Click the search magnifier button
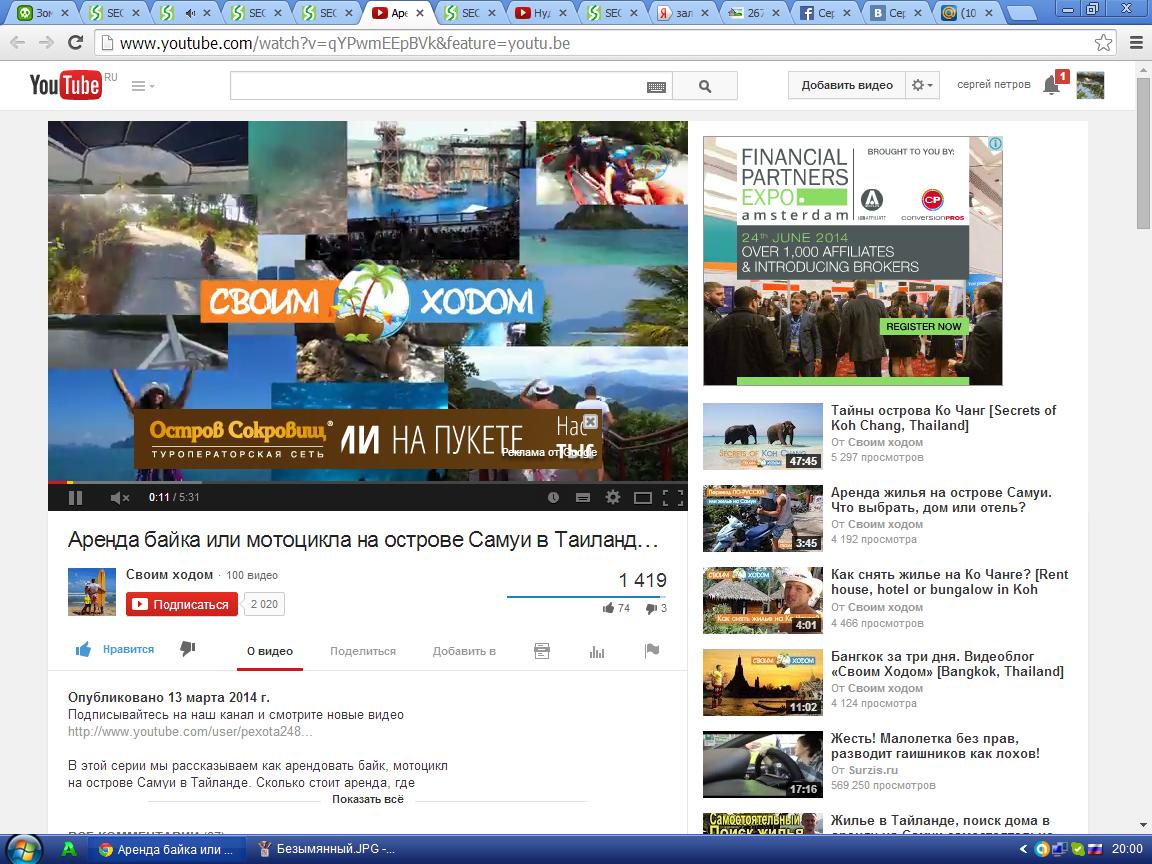 pyautogui.click(x=705, y=86)
